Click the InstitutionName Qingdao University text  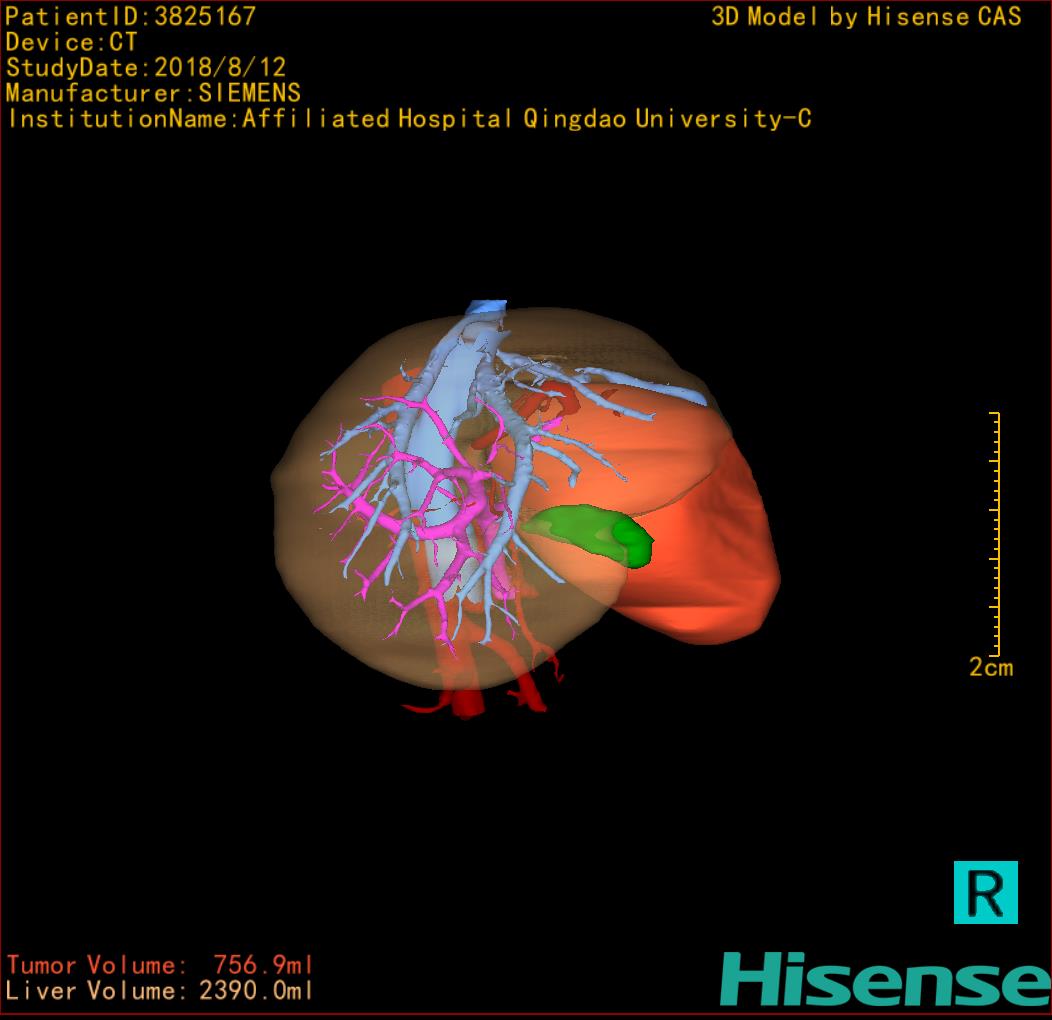pyautogui.click(x=408, y=119)
